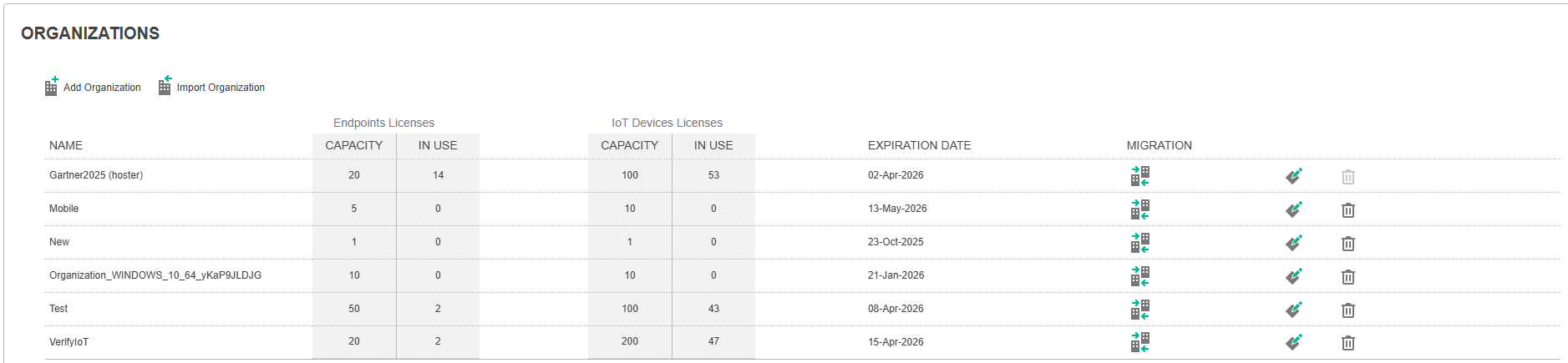Viewport: 1568px width, 363px height.
Task: Edit the Test organization
Action: click(x=1294, y=310)
